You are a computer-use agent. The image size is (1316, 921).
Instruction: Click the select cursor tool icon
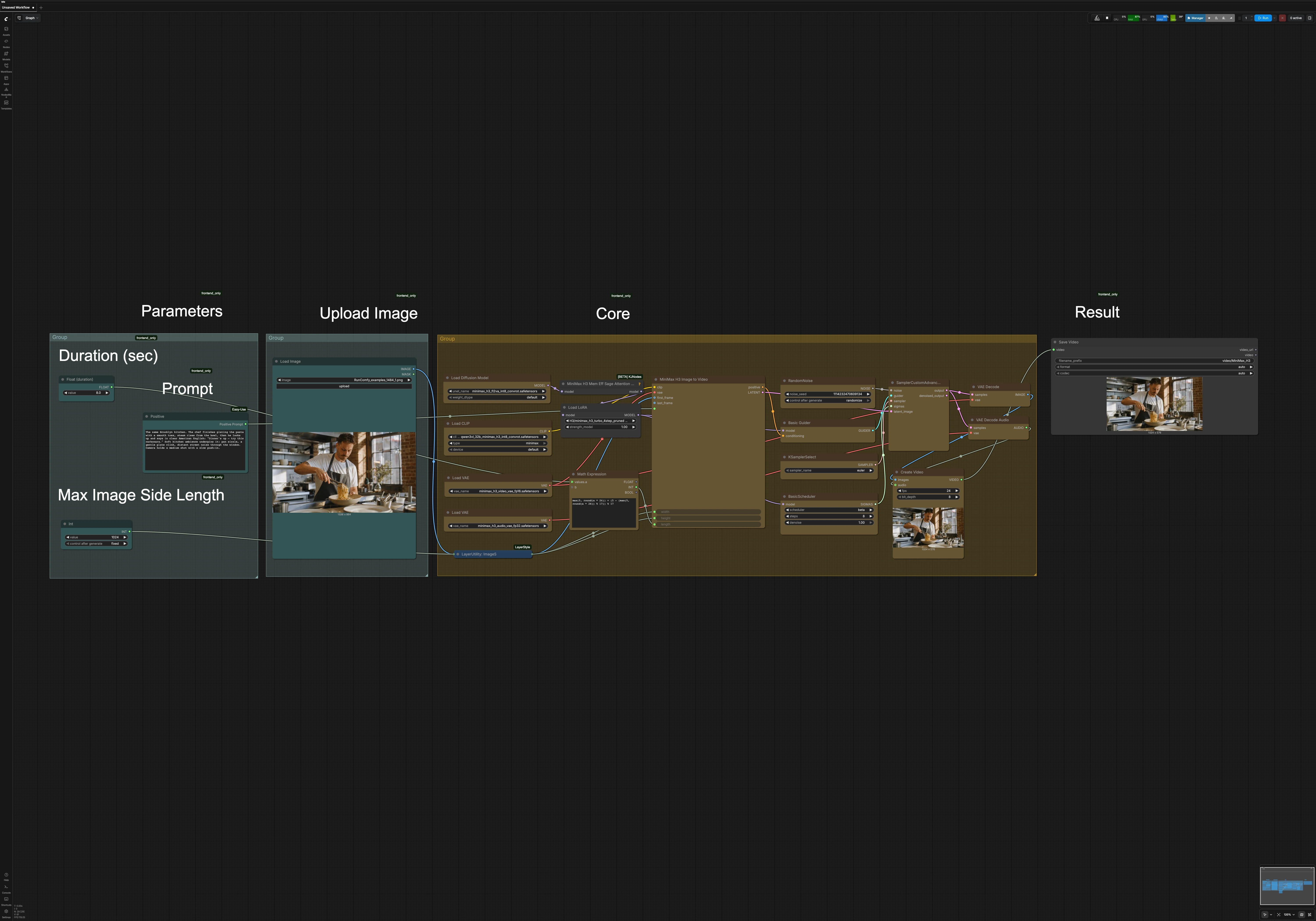click(1265, 915)
